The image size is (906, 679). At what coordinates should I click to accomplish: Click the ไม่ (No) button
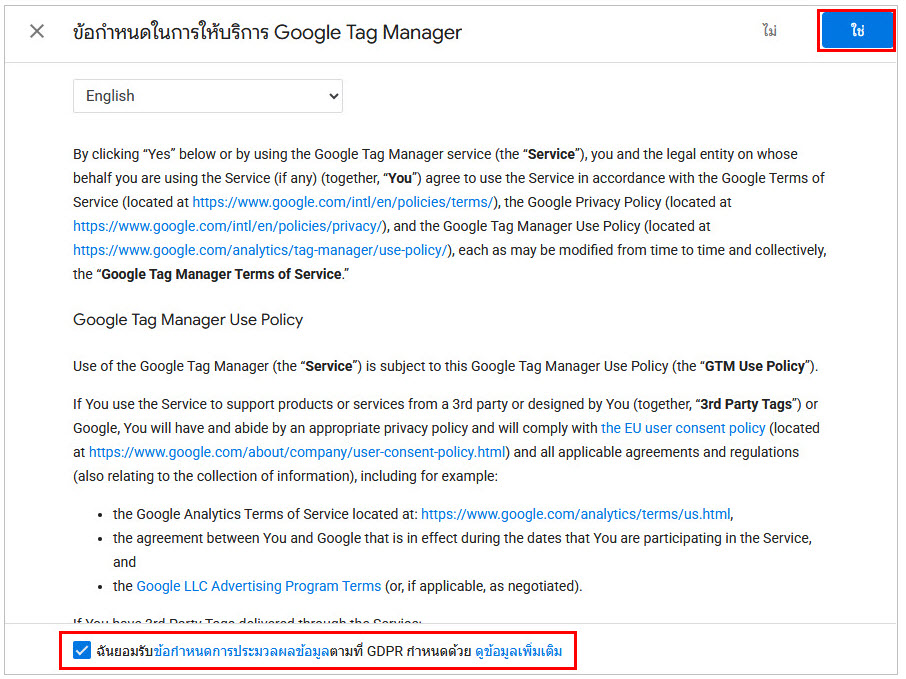769,30
